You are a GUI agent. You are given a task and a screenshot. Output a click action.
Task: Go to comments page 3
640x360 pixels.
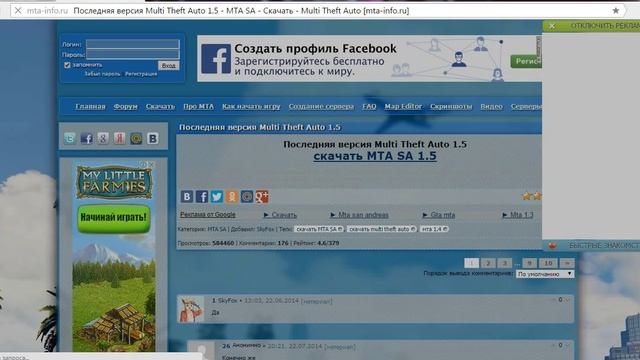point(505,263)
